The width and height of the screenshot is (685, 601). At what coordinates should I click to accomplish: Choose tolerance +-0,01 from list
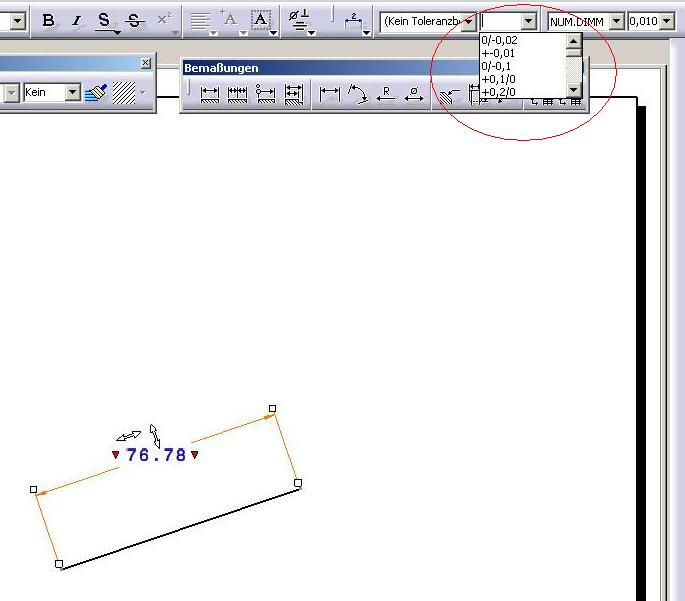click(522, 53)
